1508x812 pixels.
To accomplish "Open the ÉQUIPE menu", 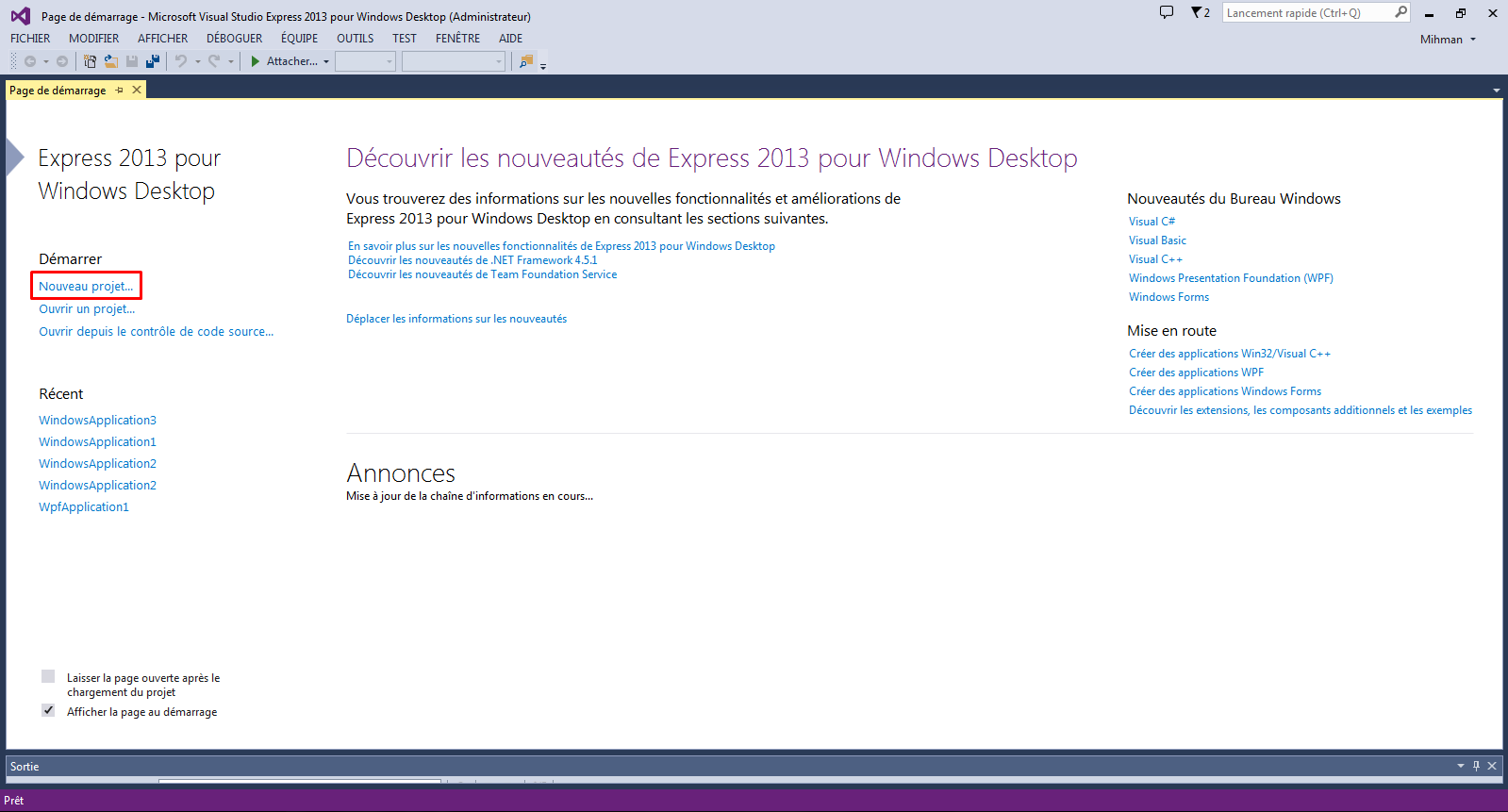I will [x=300, y=39].
